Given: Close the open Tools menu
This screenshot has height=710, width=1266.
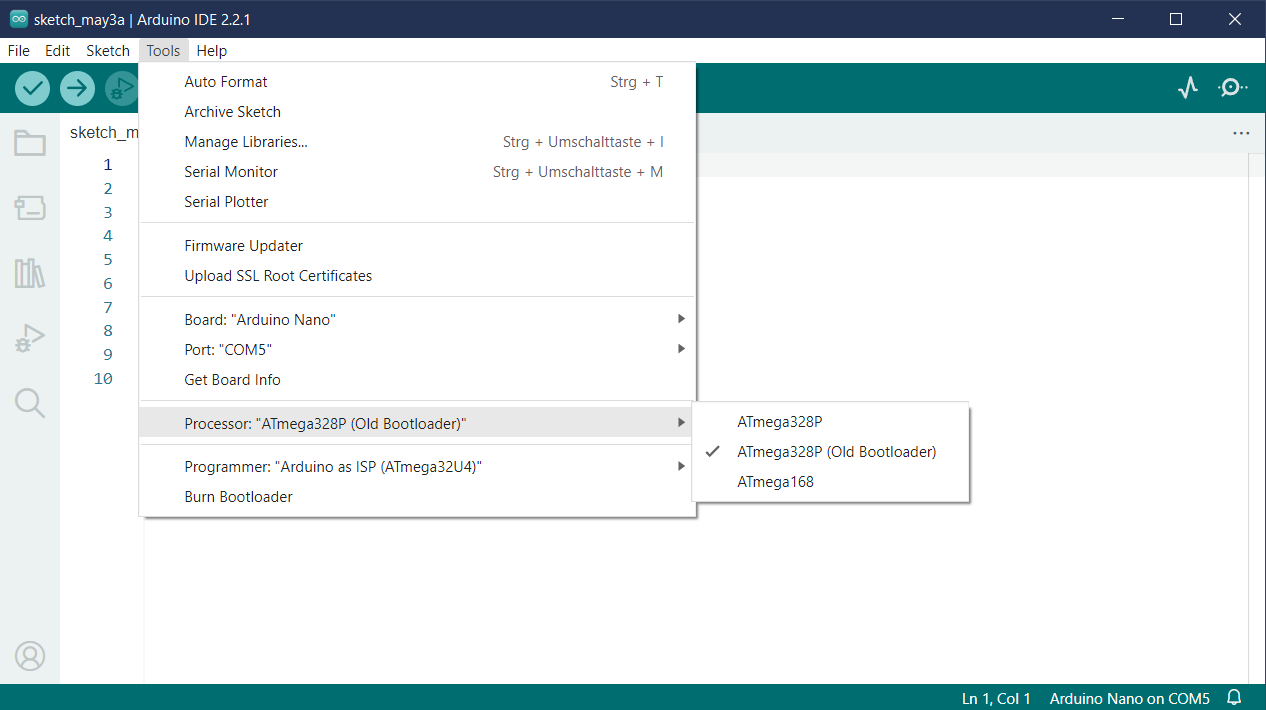Looking at the screenshot, I should tap(163, 51).
